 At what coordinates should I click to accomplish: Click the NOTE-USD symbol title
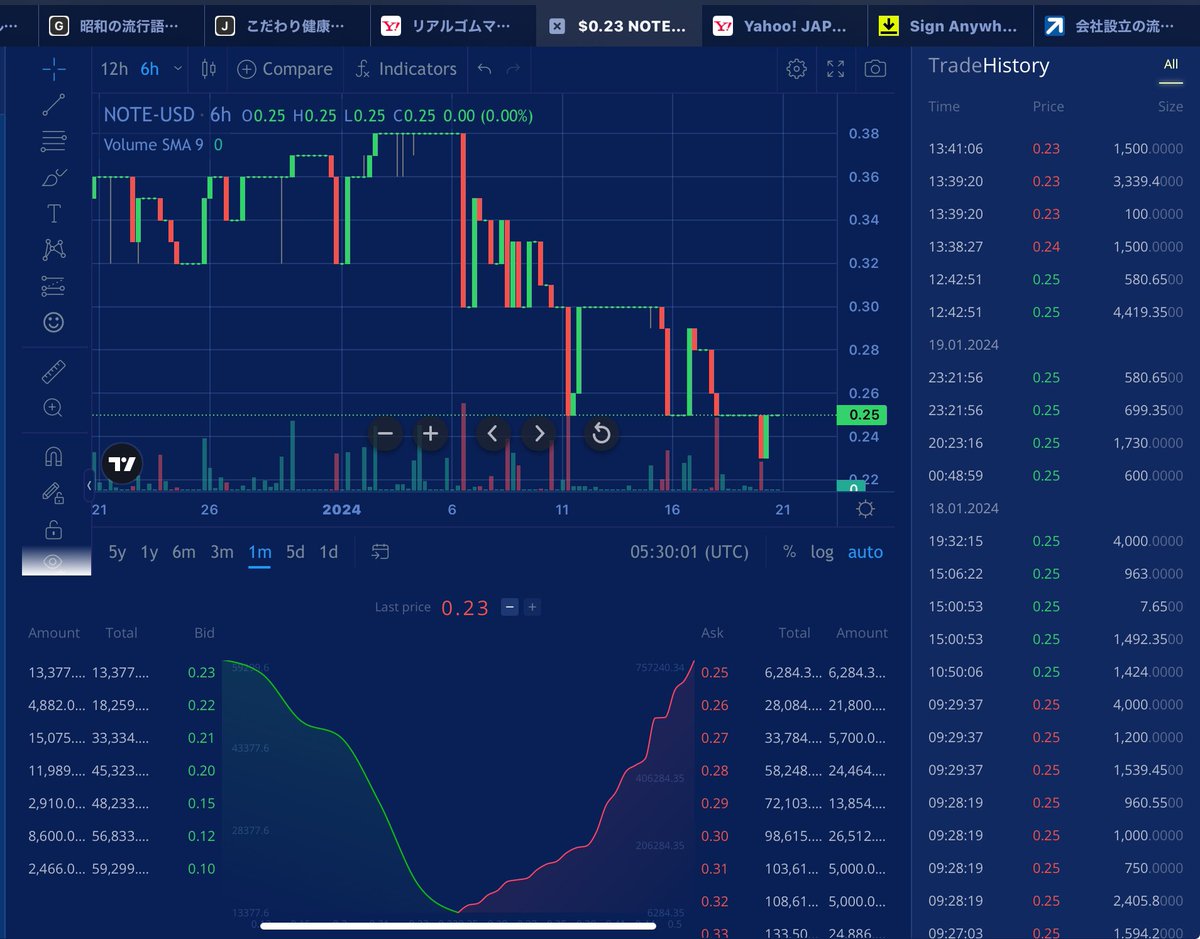point(148,115)
